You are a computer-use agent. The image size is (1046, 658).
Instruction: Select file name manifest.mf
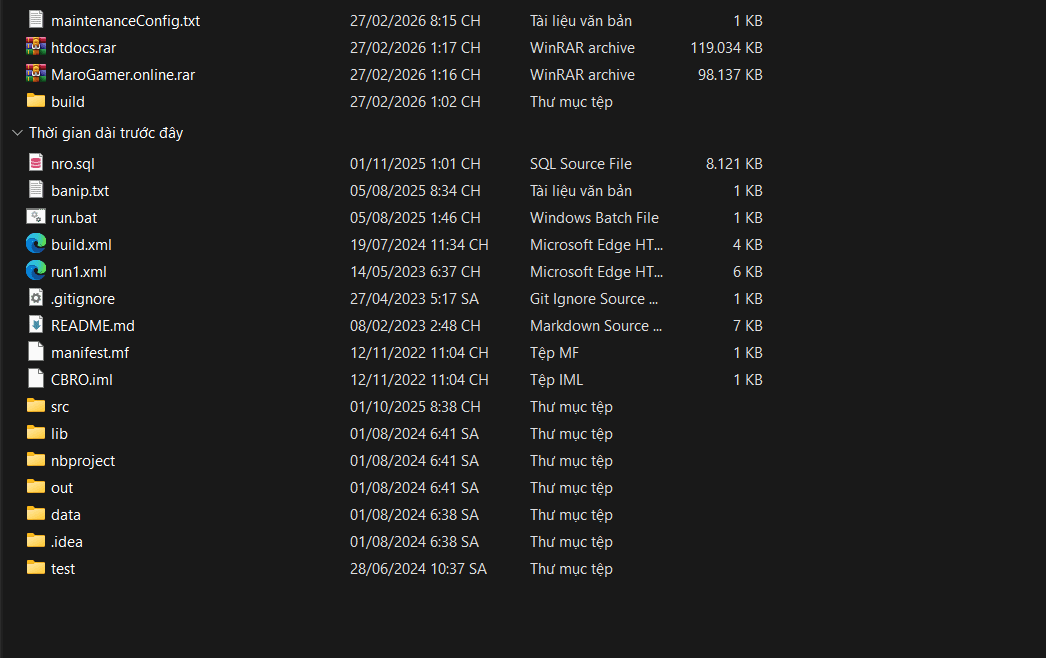pos(90,353)
